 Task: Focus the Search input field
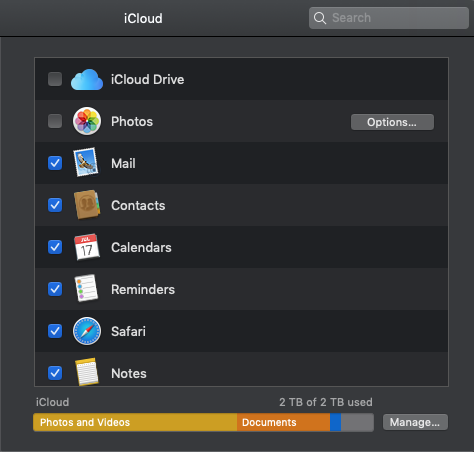tap(389, 18)
